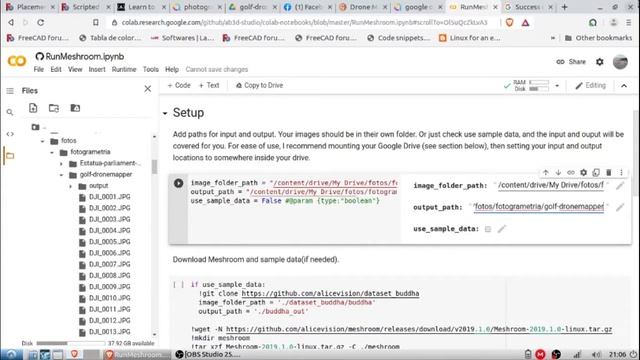Move the setup cell up

click(546, 173)
